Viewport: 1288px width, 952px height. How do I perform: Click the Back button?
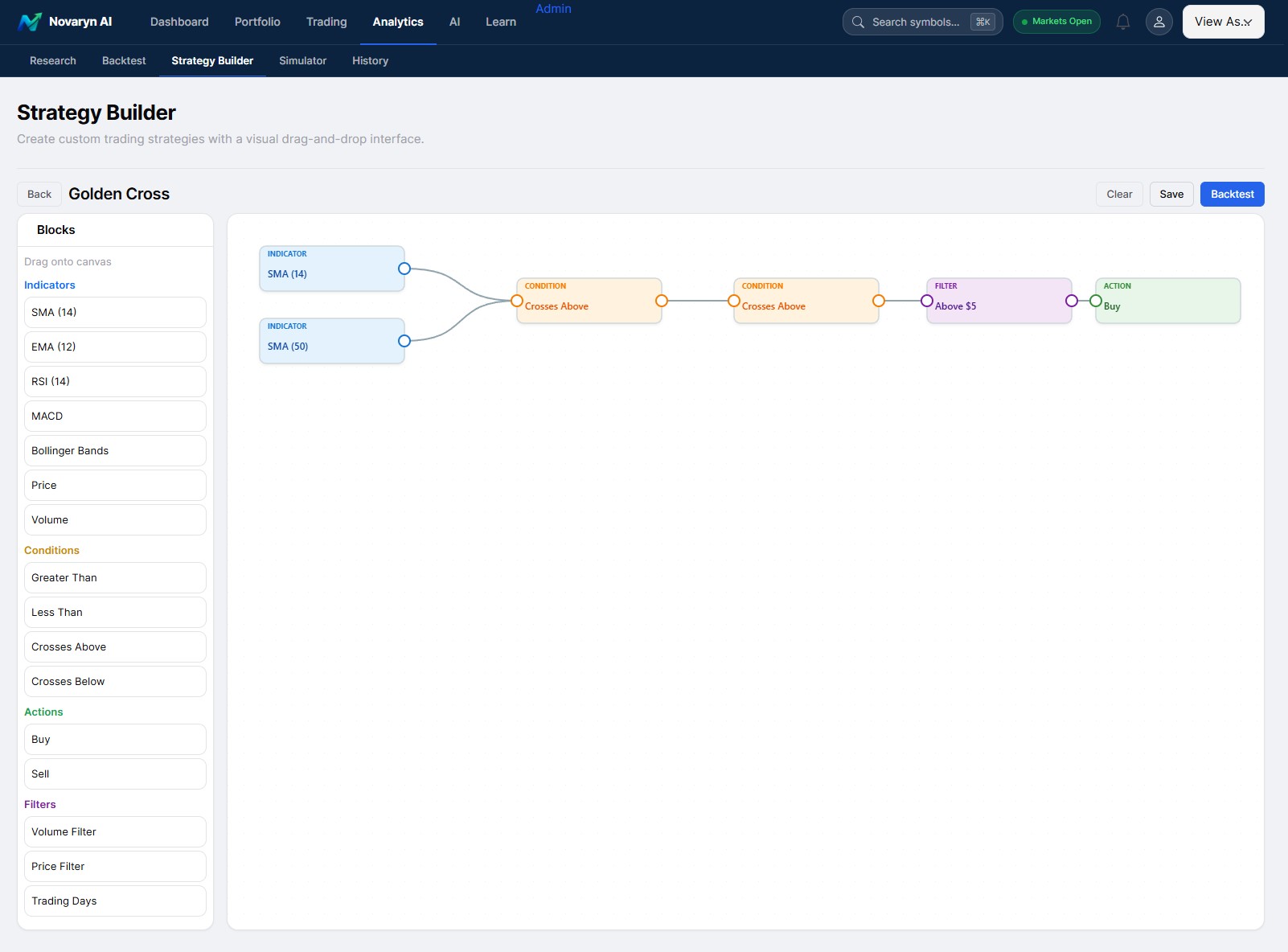(38, 194)
